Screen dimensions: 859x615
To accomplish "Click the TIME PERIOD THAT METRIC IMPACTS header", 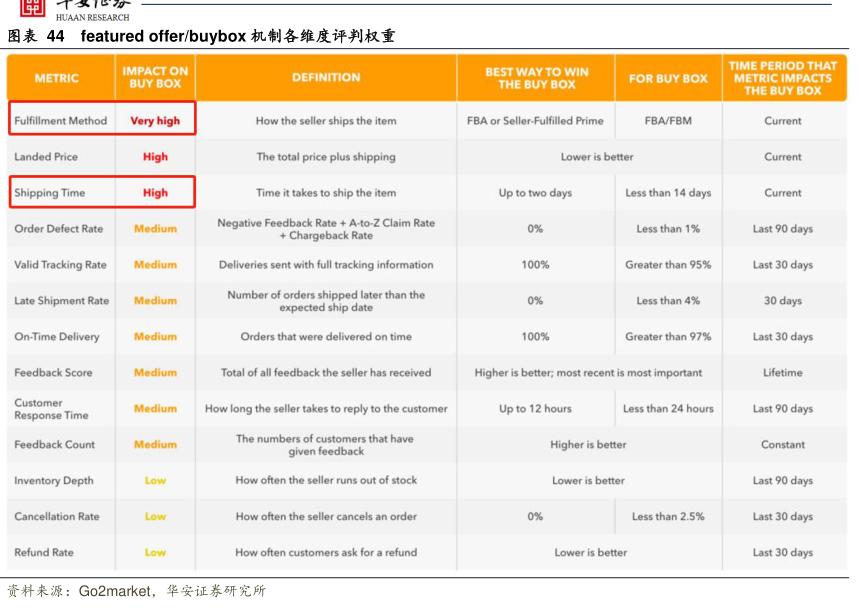I will (782, 78).
